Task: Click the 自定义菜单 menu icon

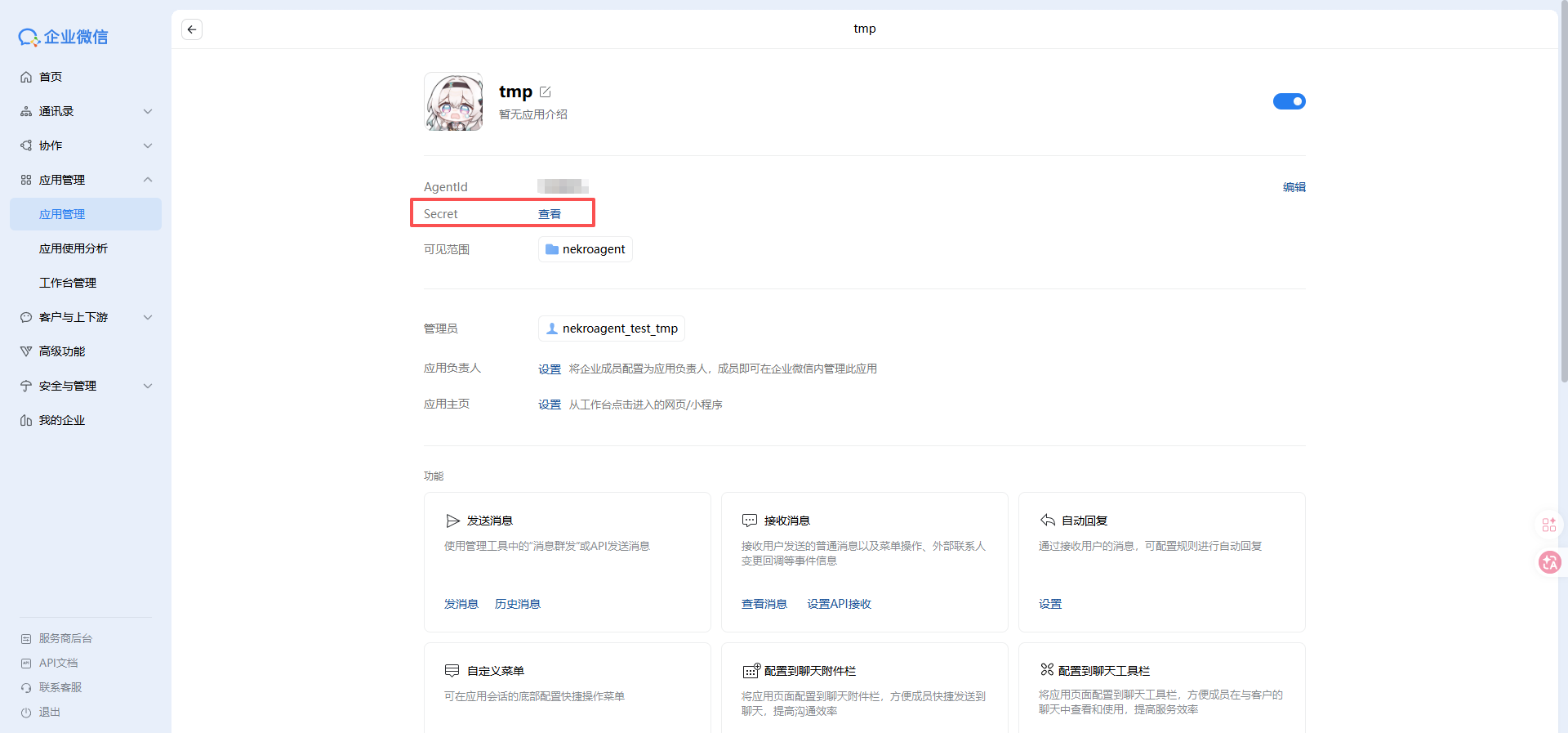Action: 452,671
